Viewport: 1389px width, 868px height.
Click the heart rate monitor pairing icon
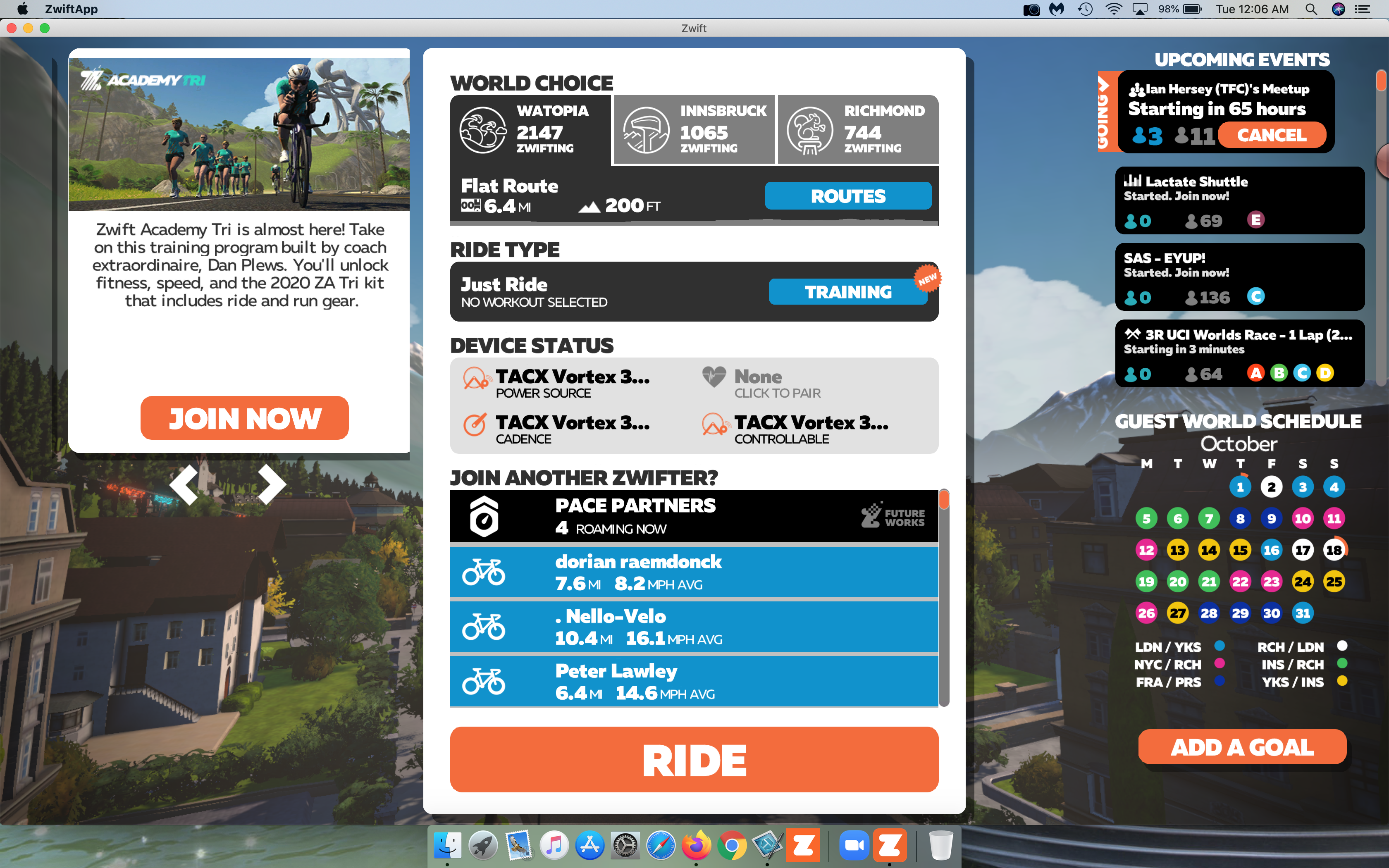click(714, 377)
